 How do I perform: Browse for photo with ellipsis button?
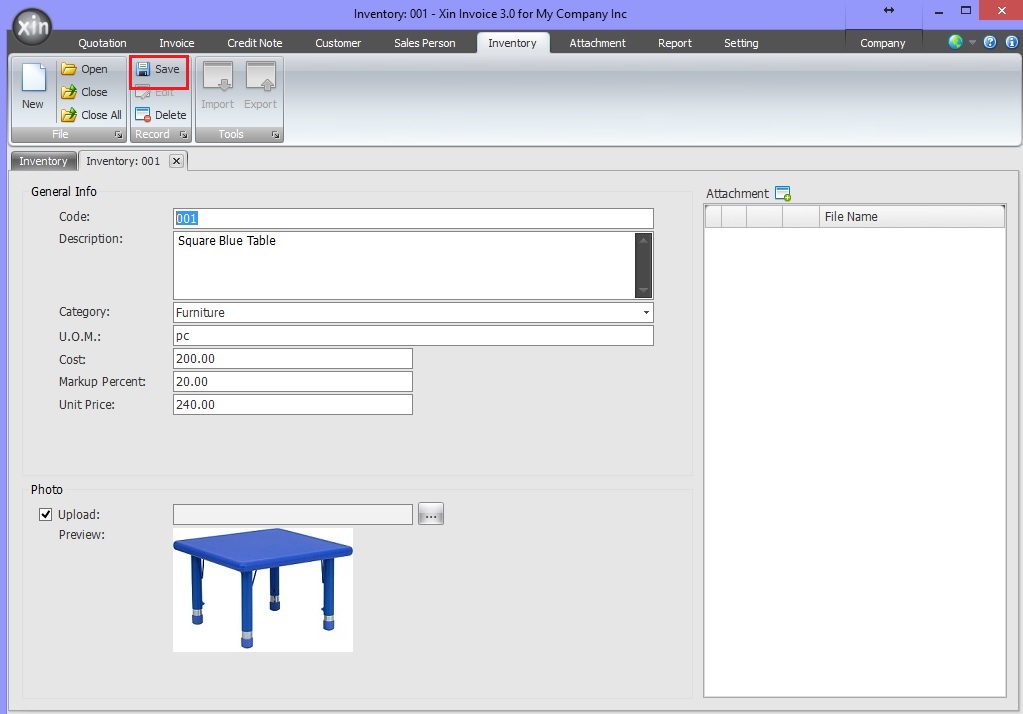point(431,514)
